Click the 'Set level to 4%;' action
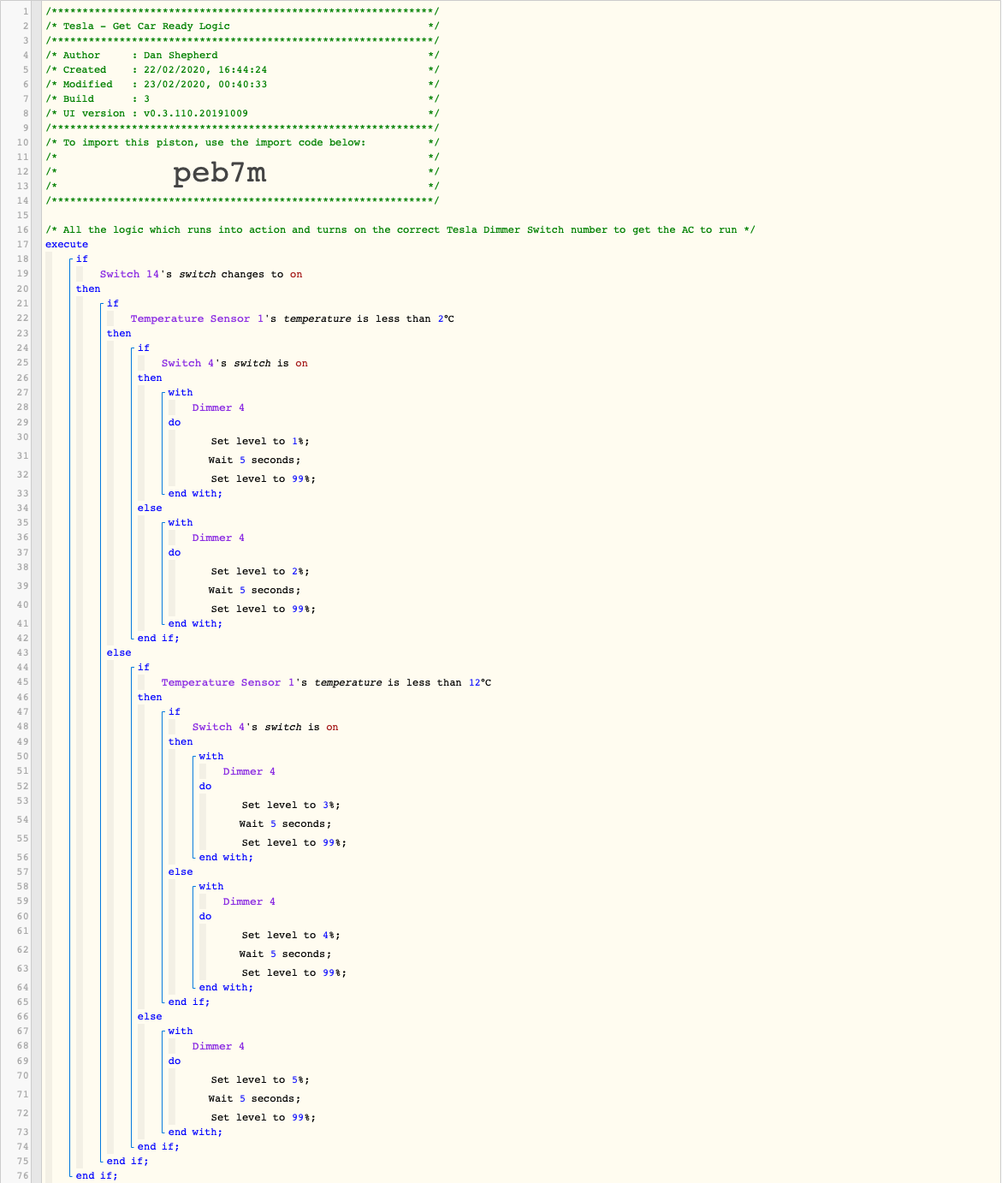The width and height of the screenshot is (1008, 1183). [x=291, y=935]
